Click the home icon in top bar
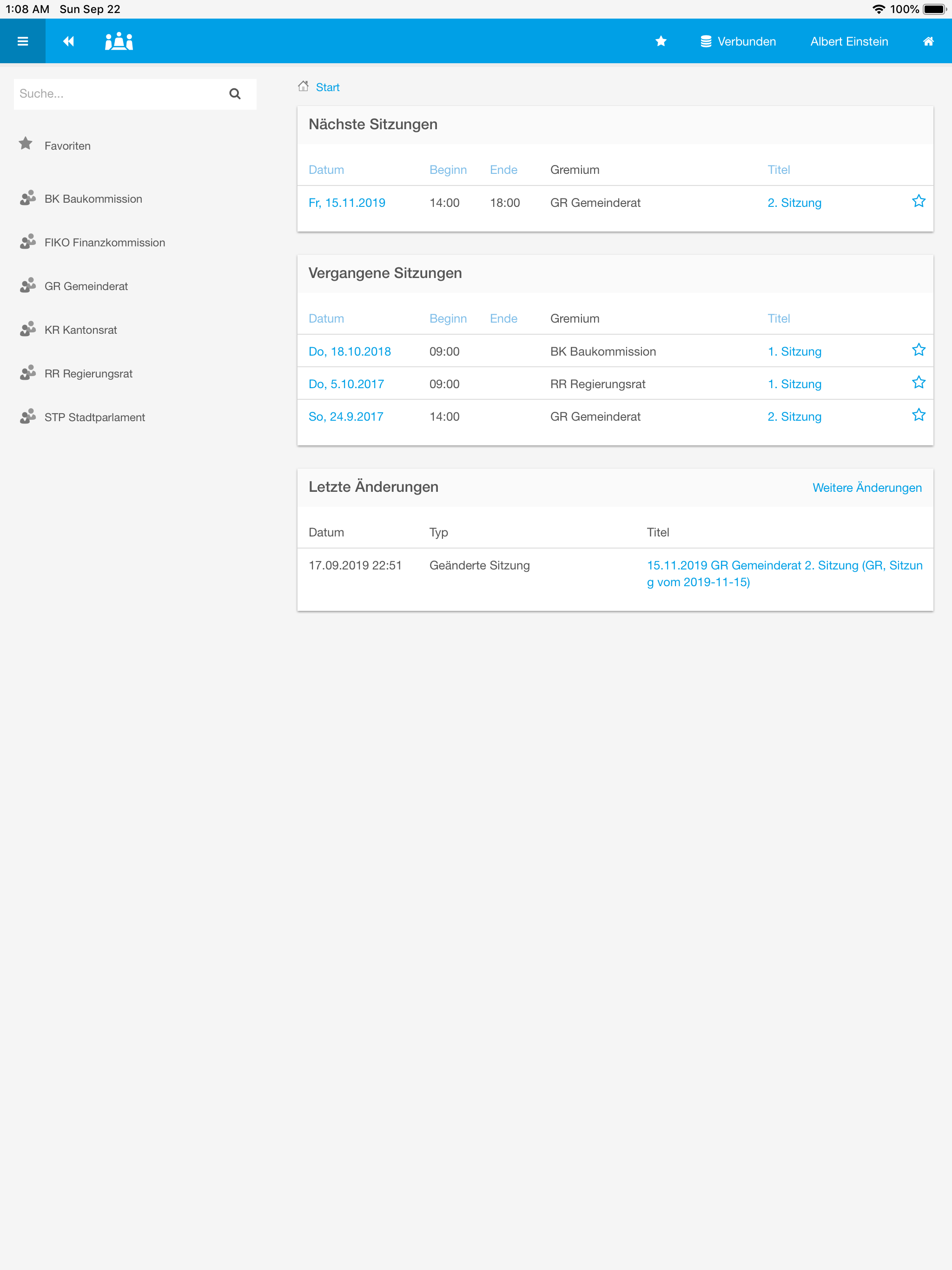952x1270 pixels. (928, 41)
